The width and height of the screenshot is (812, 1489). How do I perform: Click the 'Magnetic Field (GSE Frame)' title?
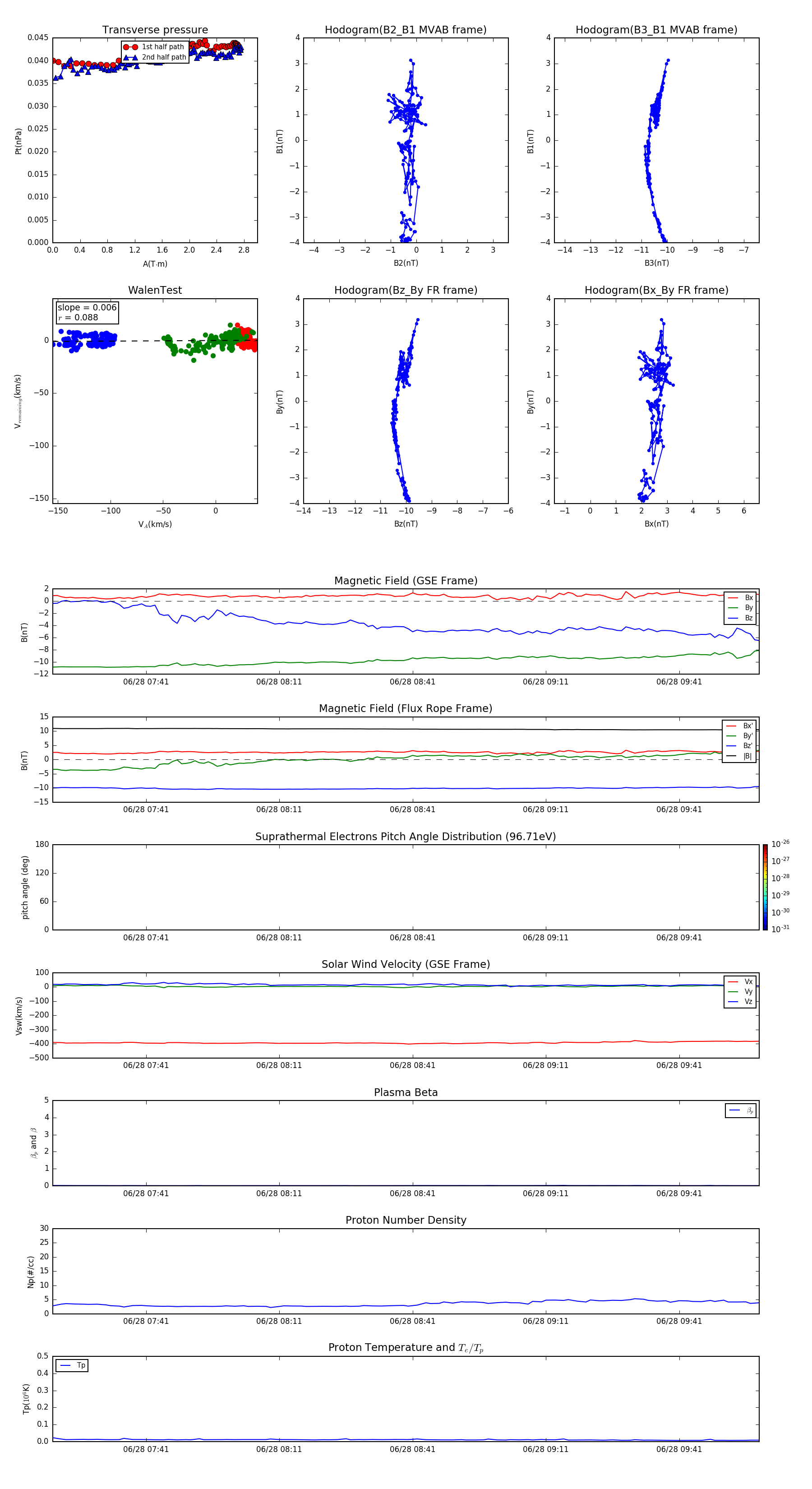tap(406, 581)
